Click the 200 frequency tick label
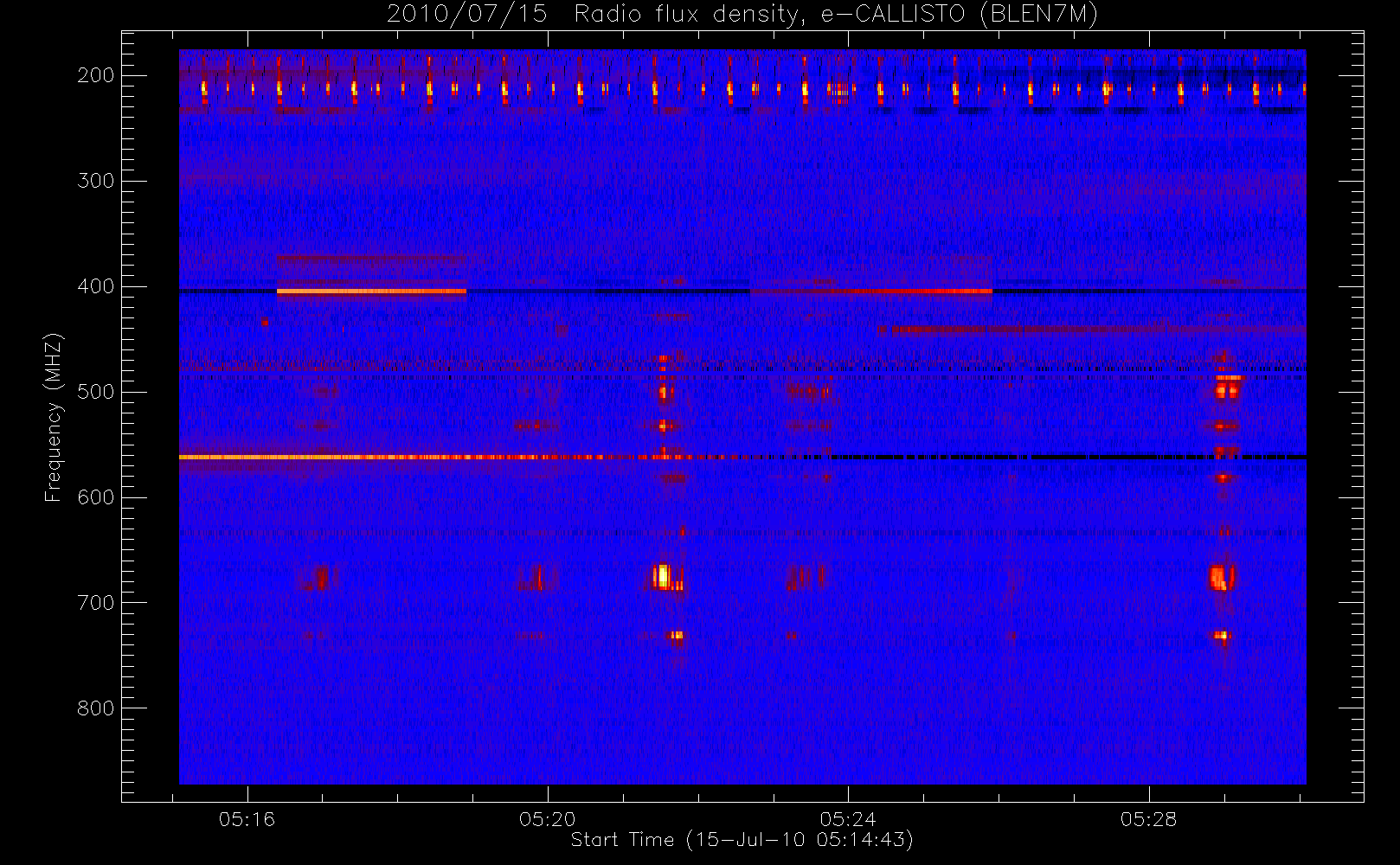Viewport: 1400px width, 865px height. (x=96, y=75)
